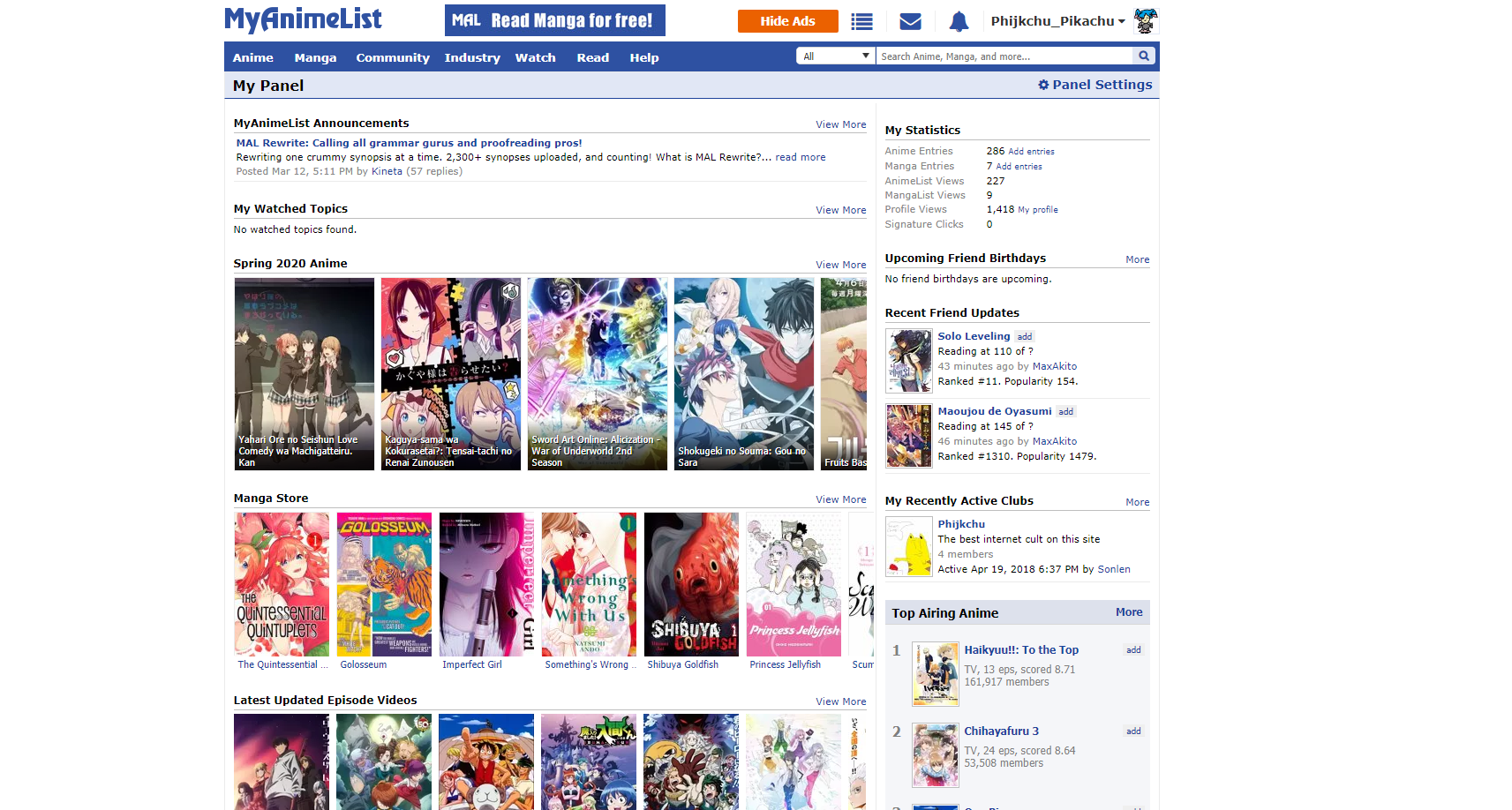Open the Solo Leveling title link

(x=974, y=336)
